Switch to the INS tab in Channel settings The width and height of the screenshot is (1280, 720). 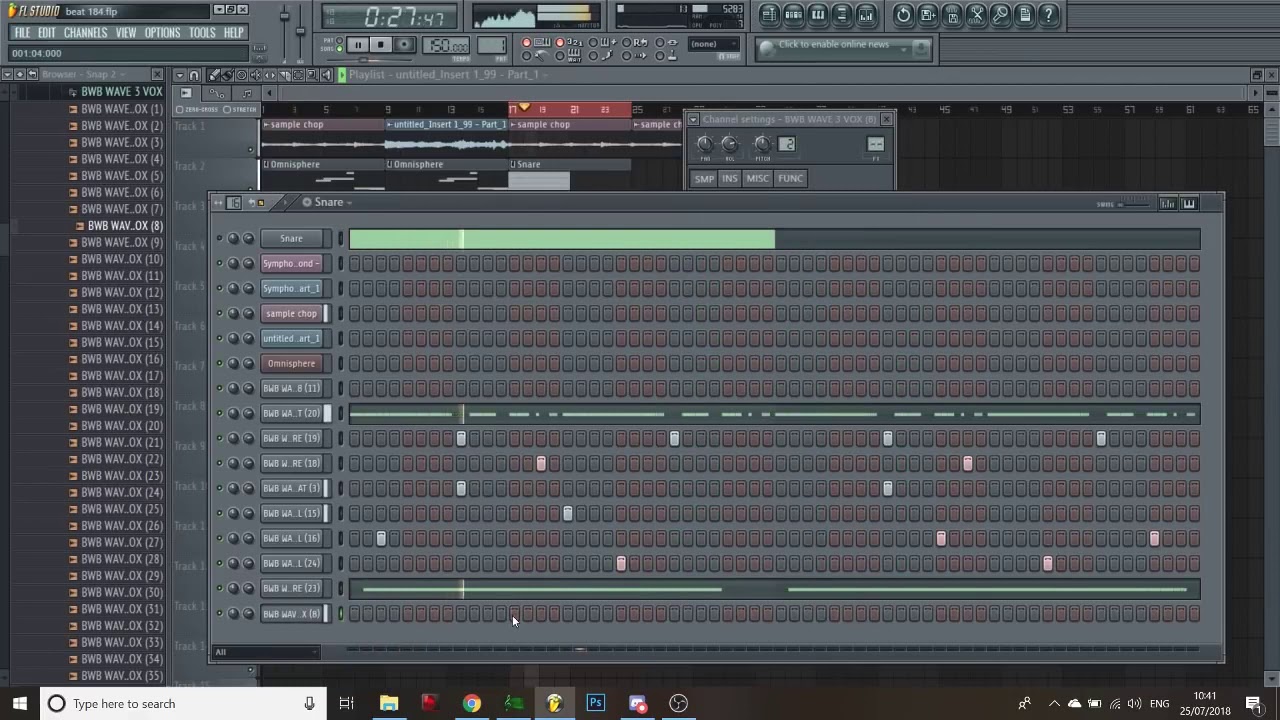coord(729,178)
